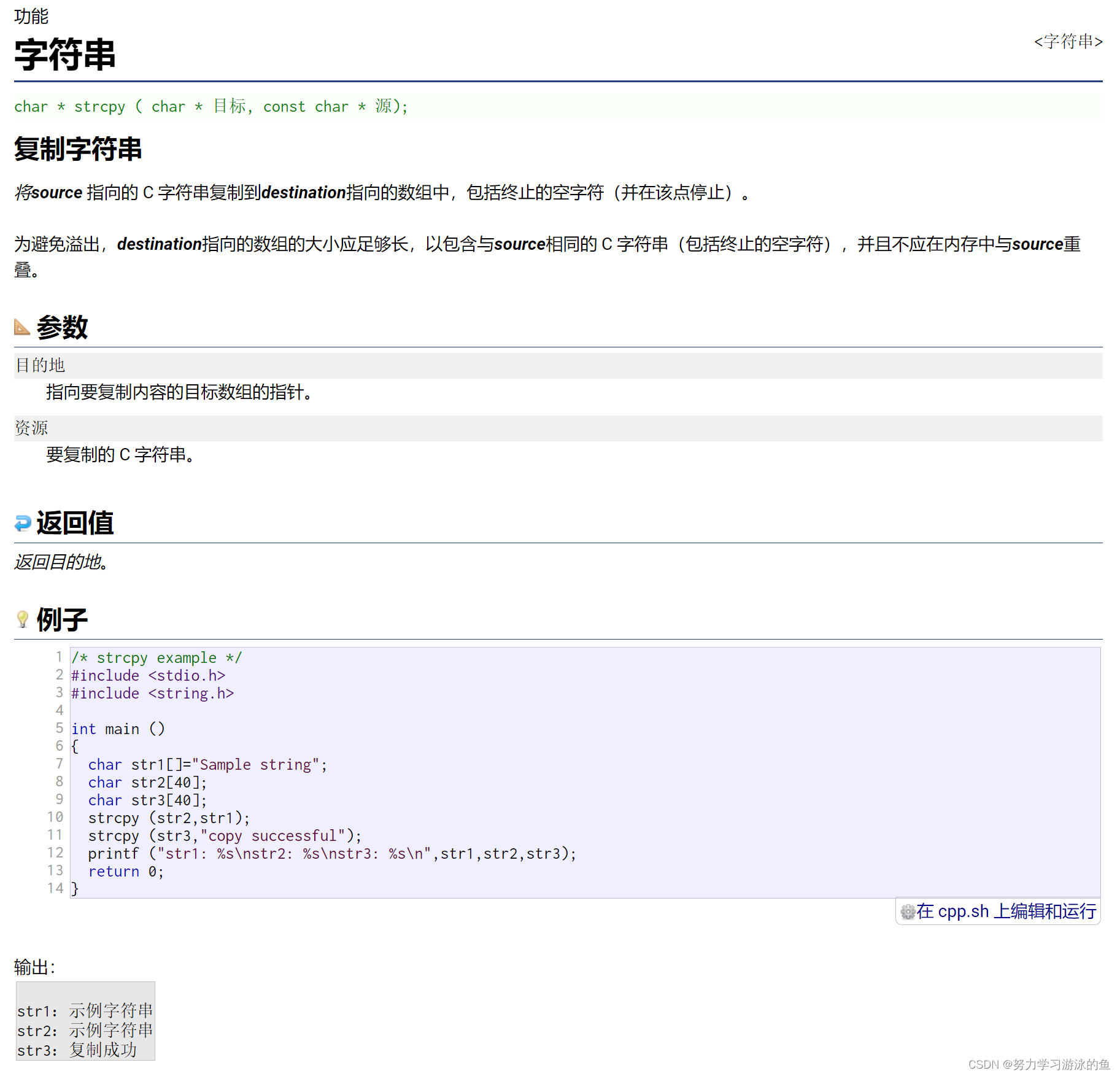The height and width of the screenshot is (1076, 1120).
Task: Open the <字符串> header link
Action: (x=1068, y=42)
